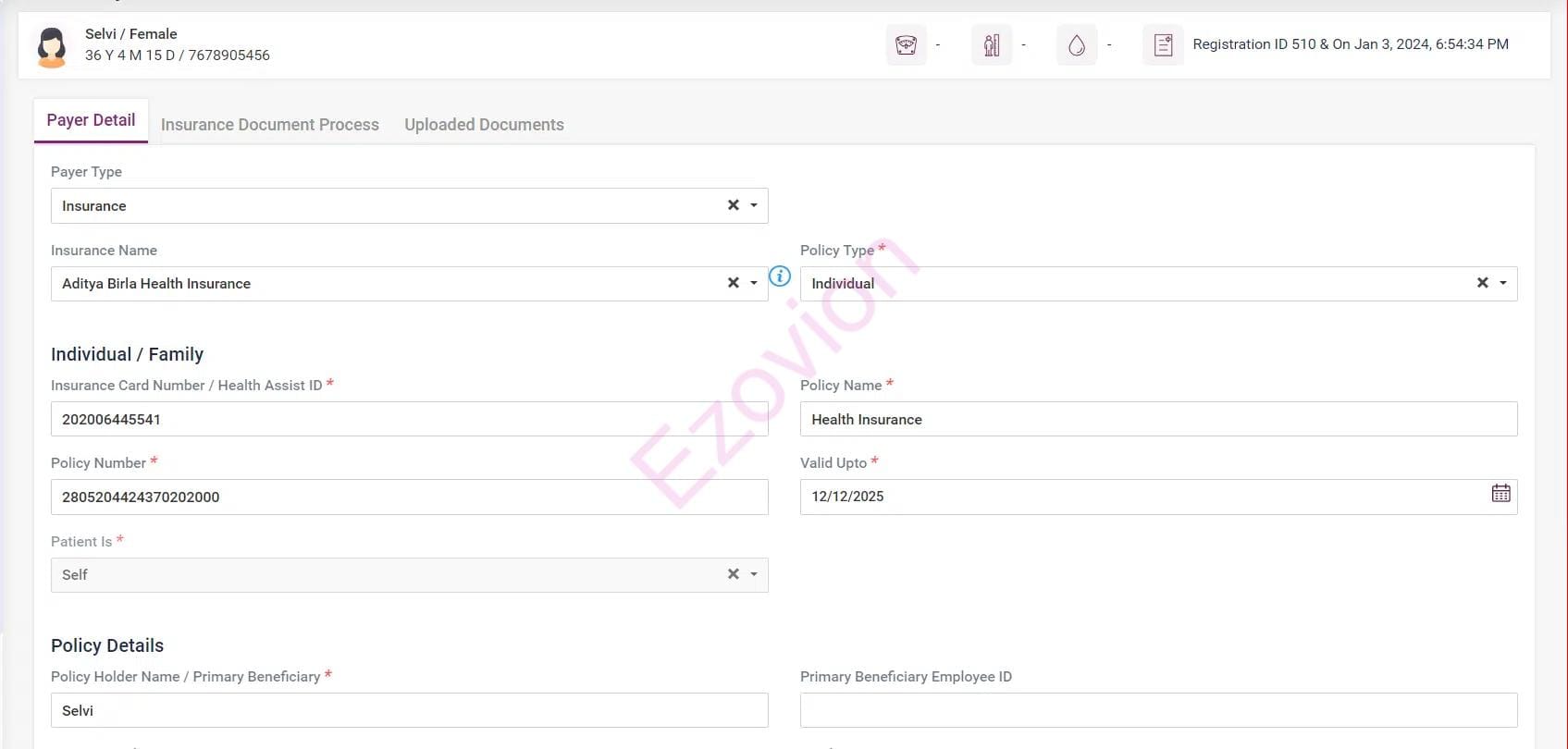Image resolution: width=1568 pixels, height=749 pixels.
Task: Clear the Insurance Name selection
Action: [x=733, y=283]
